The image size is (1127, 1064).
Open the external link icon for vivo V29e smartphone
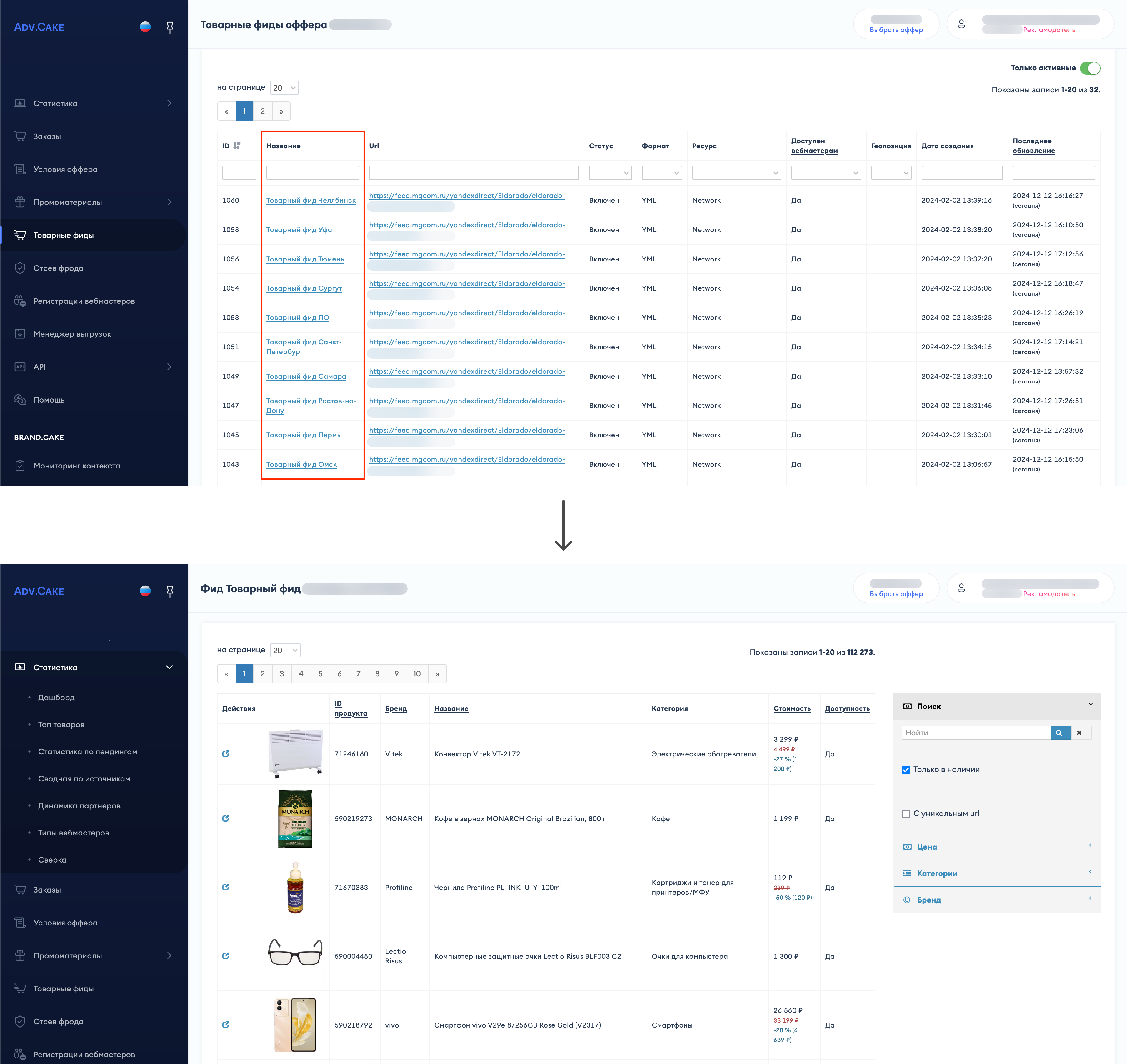(226, 1025)
